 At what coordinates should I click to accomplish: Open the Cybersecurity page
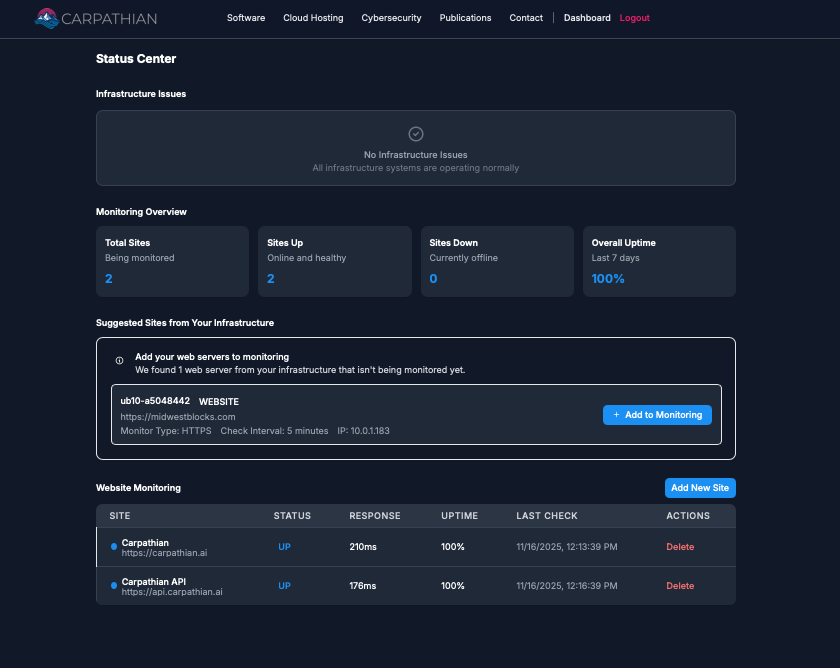click(391, 17)
